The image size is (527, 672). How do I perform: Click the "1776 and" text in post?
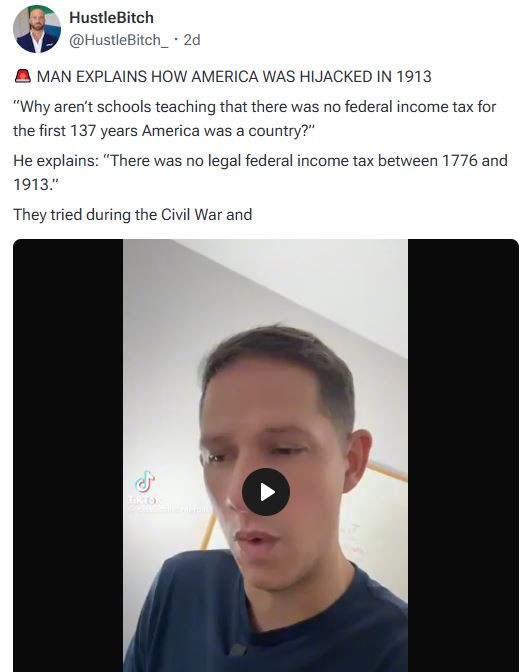click(x=474, y=160)
